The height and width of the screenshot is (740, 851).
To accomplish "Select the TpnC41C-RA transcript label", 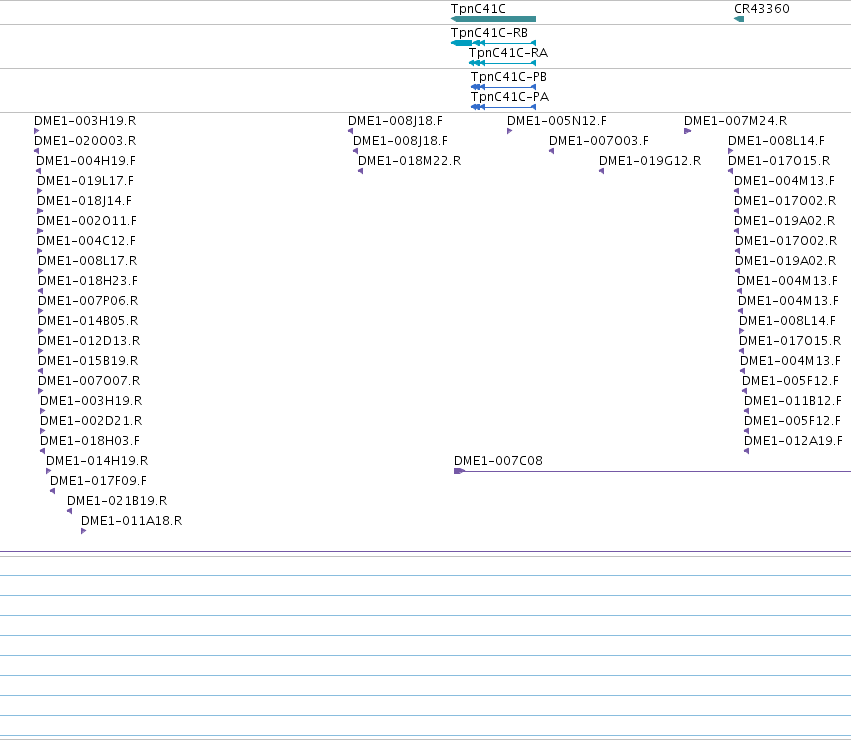I will 509,53.
